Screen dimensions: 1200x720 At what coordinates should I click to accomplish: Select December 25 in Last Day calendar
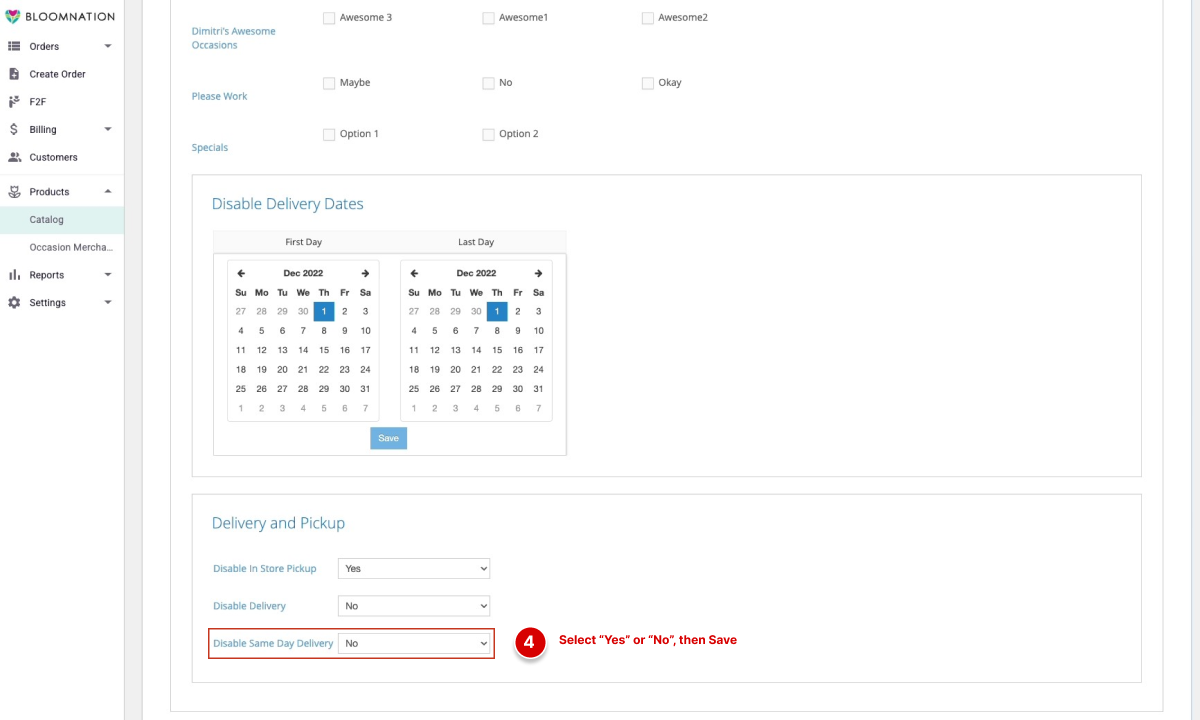coord(414,388)
